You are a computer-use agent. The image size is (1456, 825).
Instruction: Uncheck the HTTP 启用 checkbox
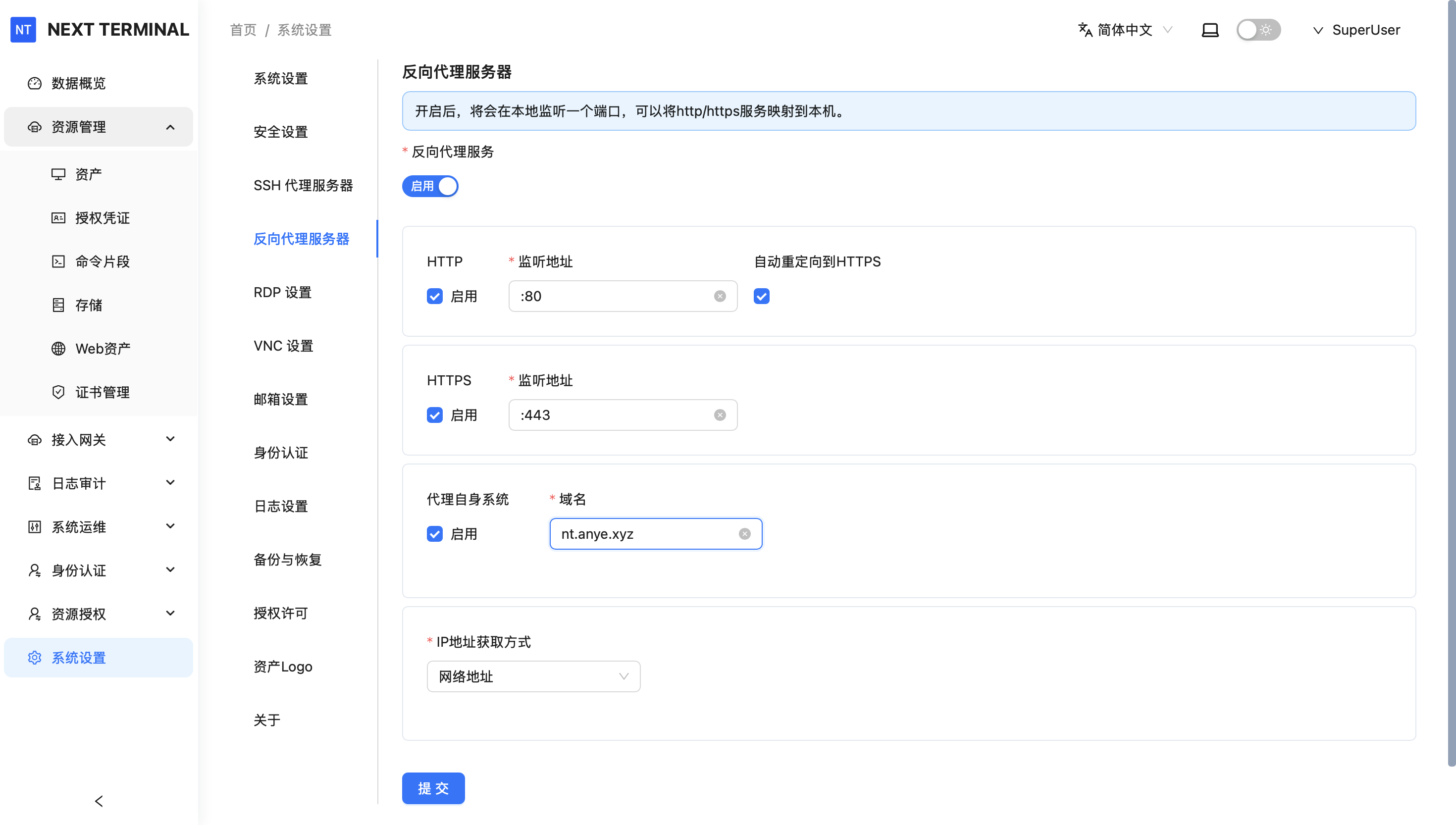434,296
